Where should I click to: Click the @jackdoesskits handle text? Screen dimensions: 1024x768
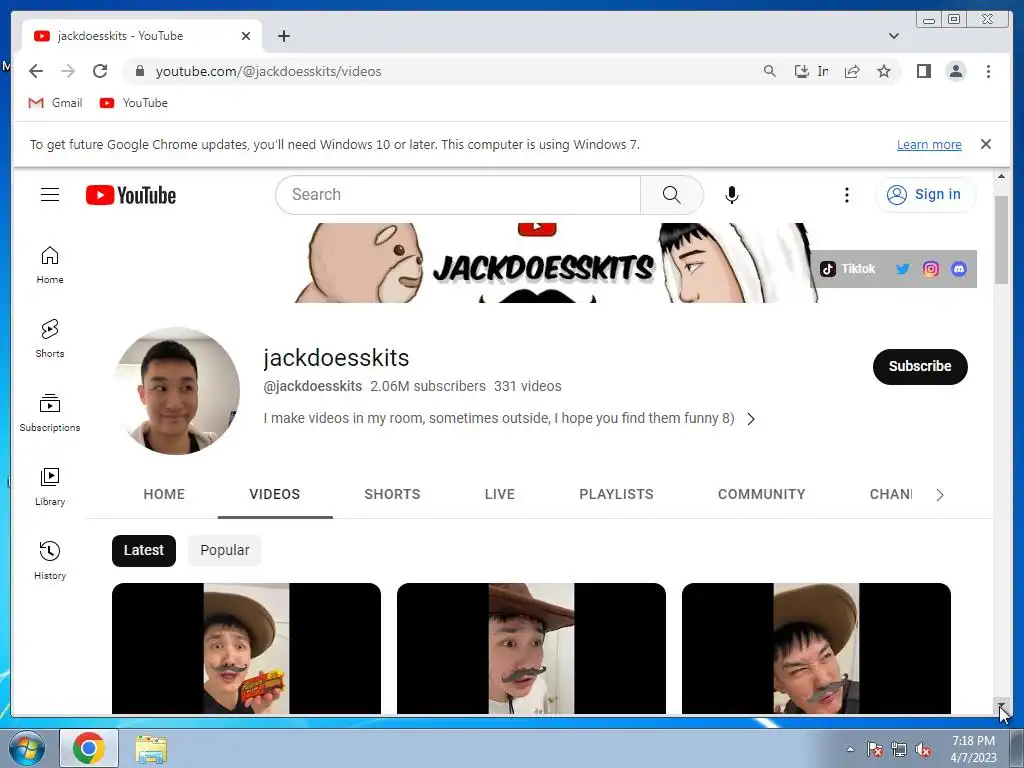312,386
